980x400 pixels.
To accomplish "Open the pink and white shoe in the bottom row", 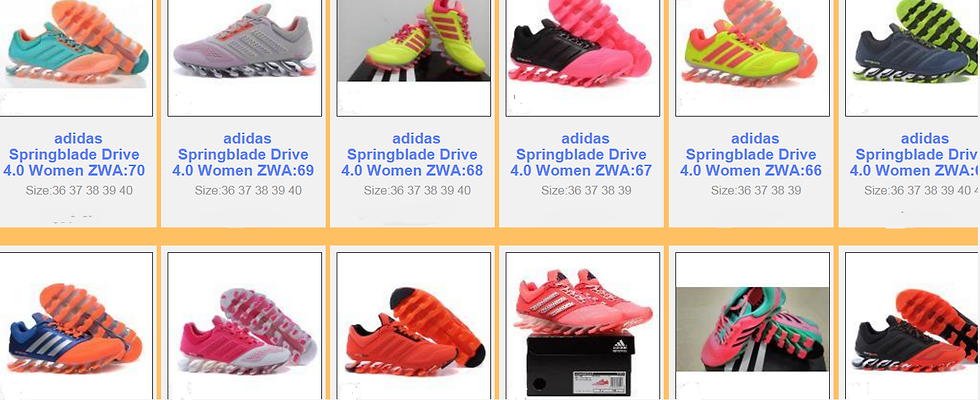I will click(245, 326).
